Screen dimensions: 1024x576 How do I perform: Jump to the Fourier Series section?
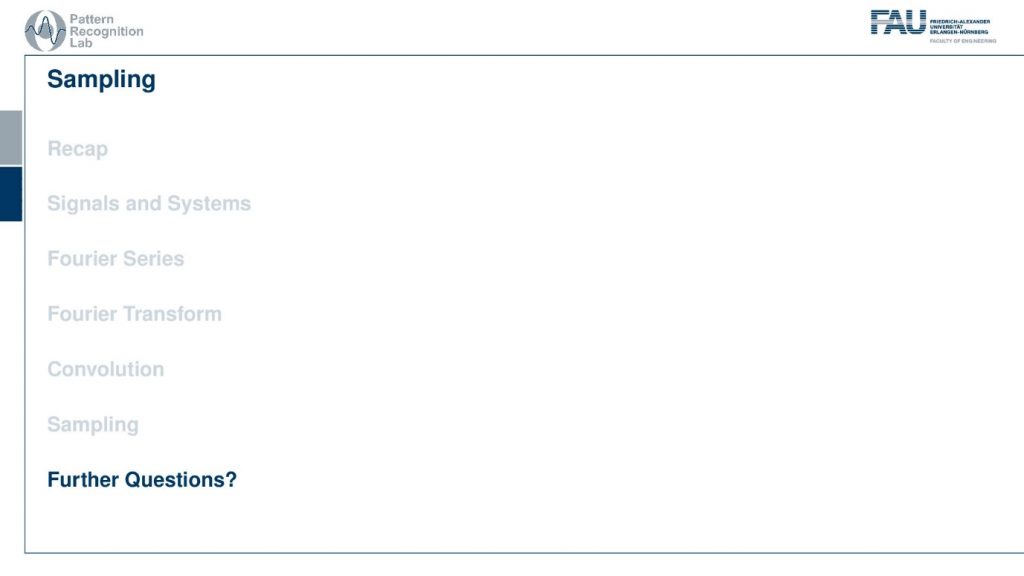tap(116, 259)
